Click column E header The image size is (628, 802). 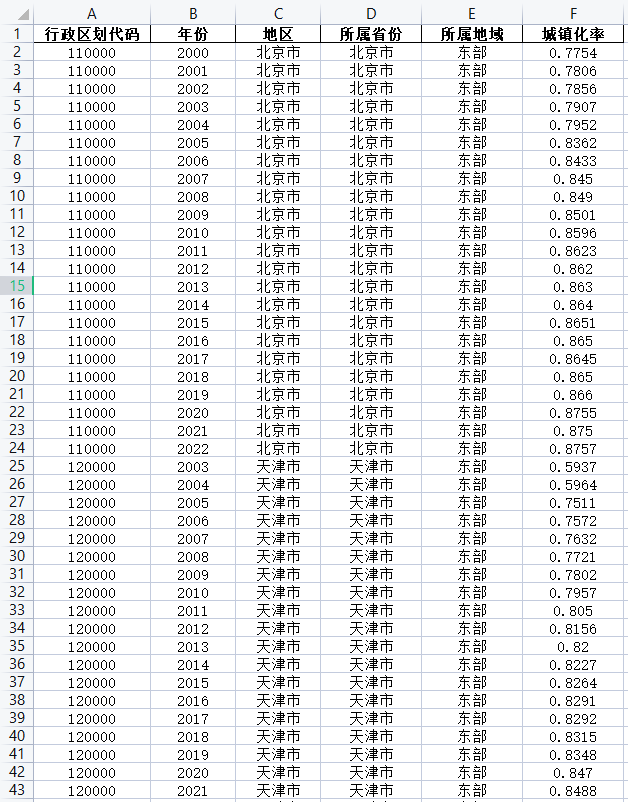tap(472, 14)
